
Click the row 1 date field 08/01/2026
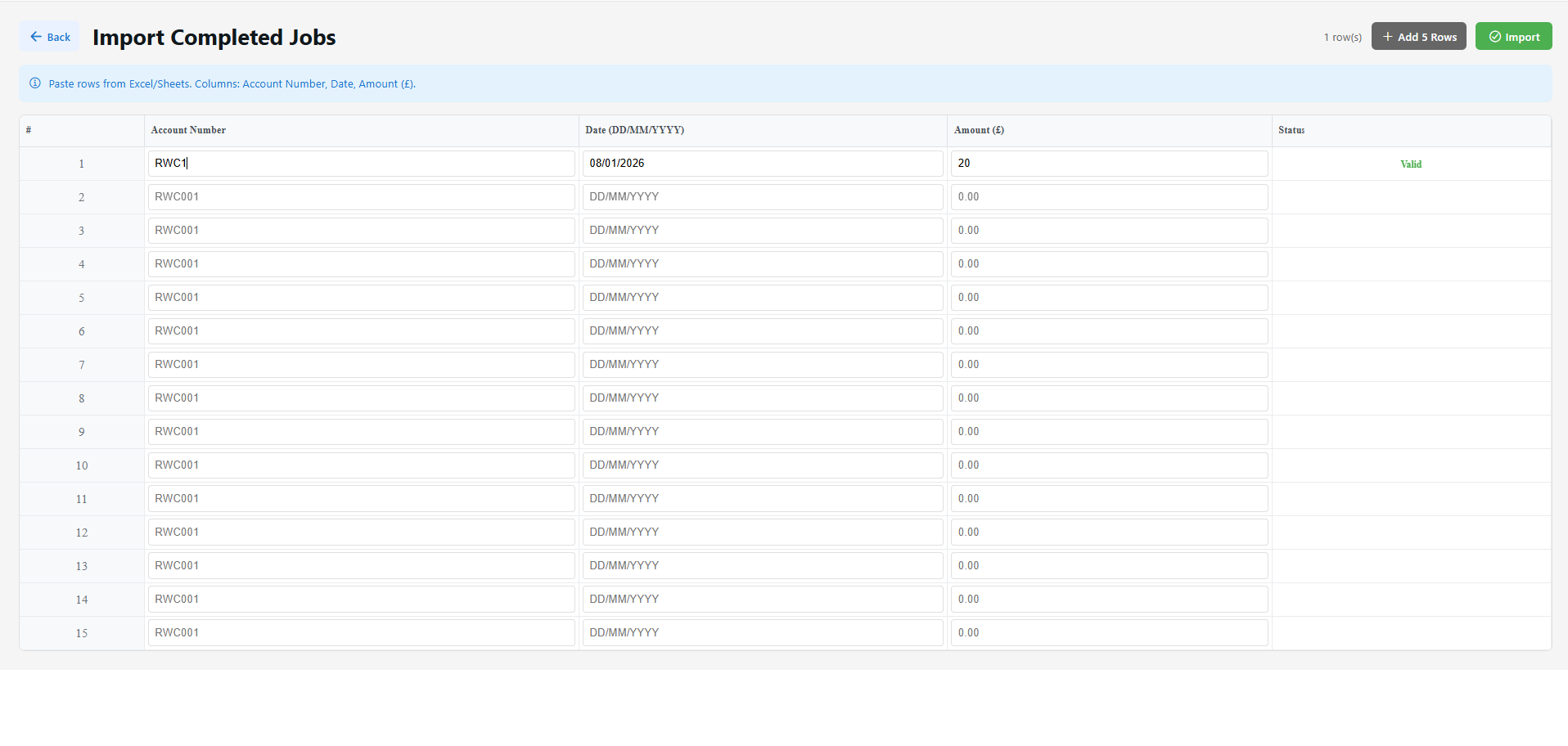coord(763,164)
